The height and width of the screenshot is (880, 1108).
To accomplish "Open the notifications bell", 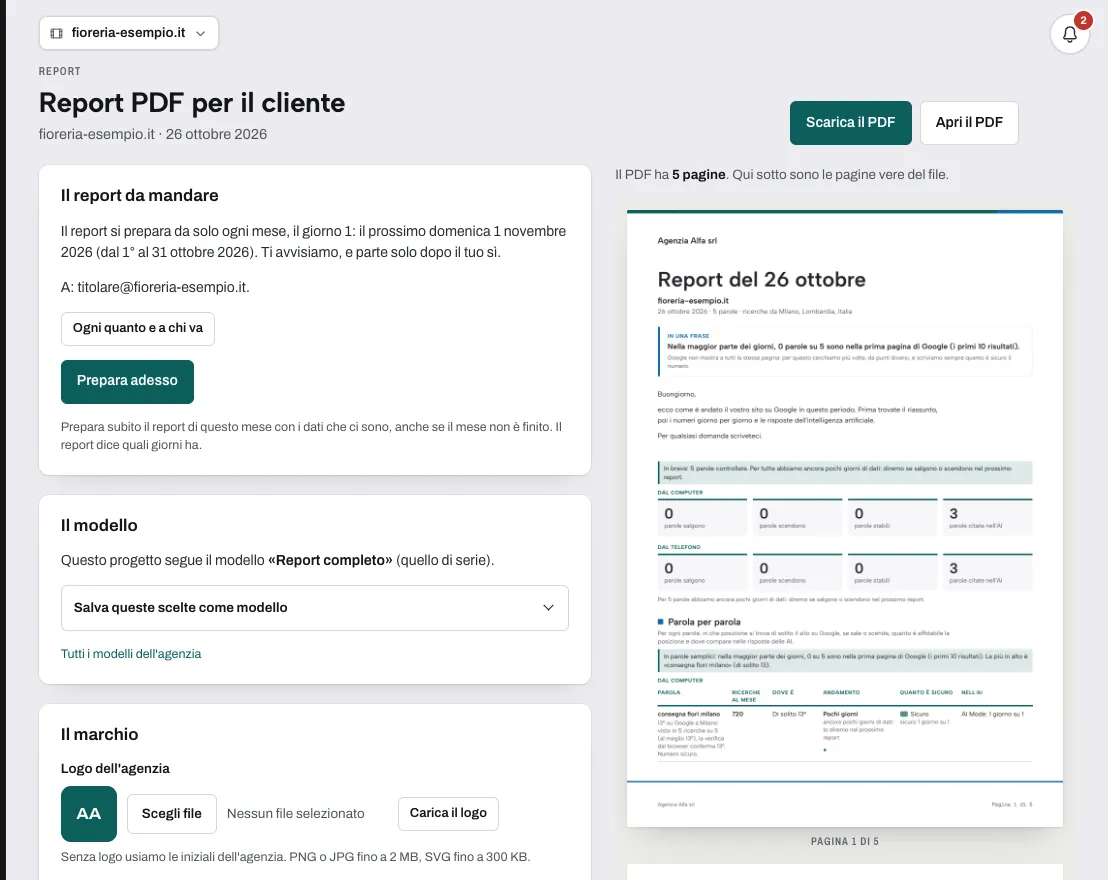I will point(1069,33).
